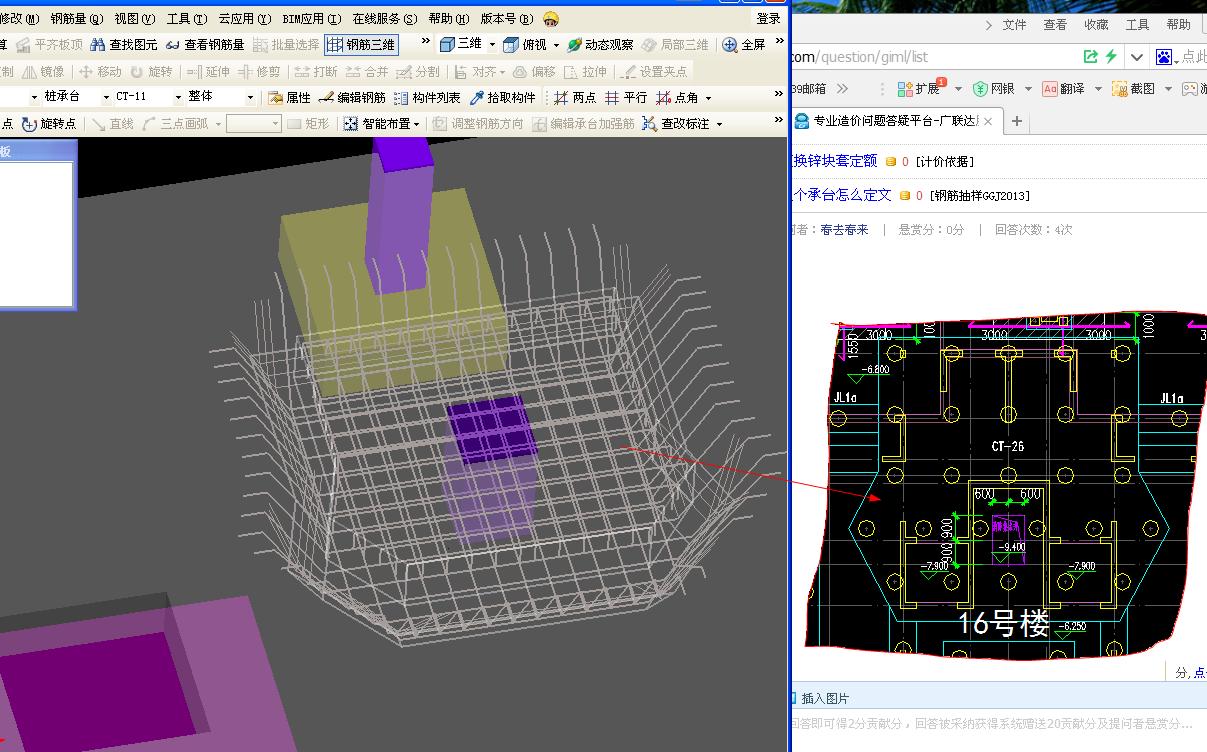This screenshot has height=752, width=1207.
Task: Open the 在线服务 menu
Action: [x=384, y=18]
